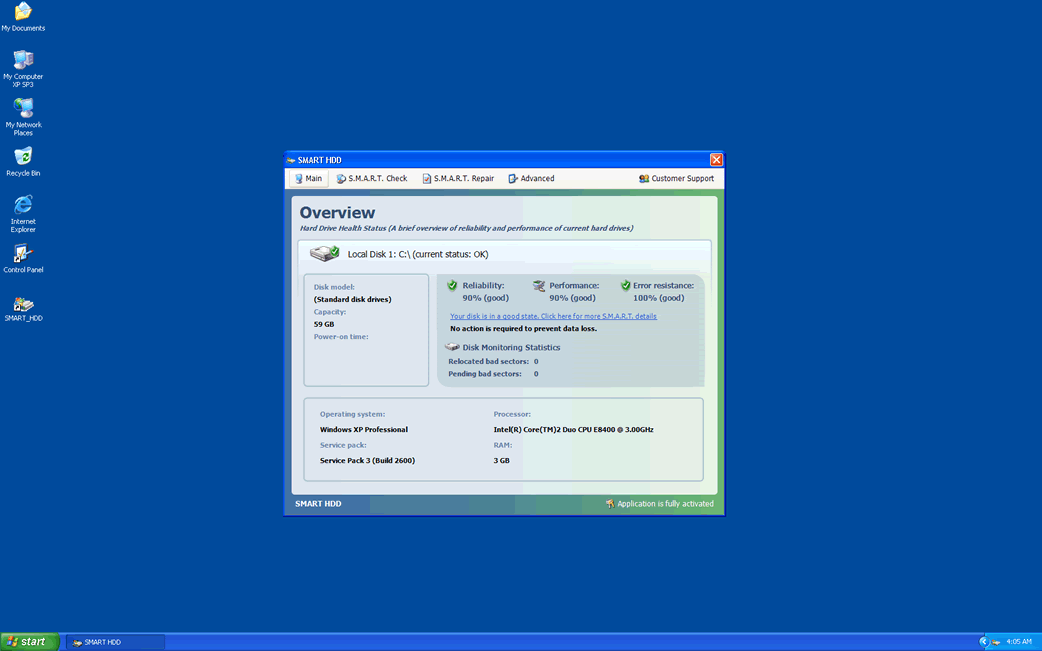Click the Local Disk 1 drive icon

point(325,254)
